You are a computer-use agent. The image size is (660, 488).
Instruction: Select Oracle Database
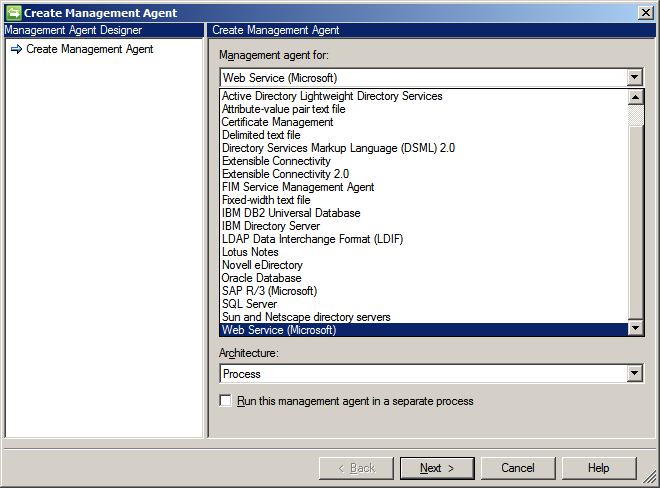pyautogui.click(x=424, y=278)
